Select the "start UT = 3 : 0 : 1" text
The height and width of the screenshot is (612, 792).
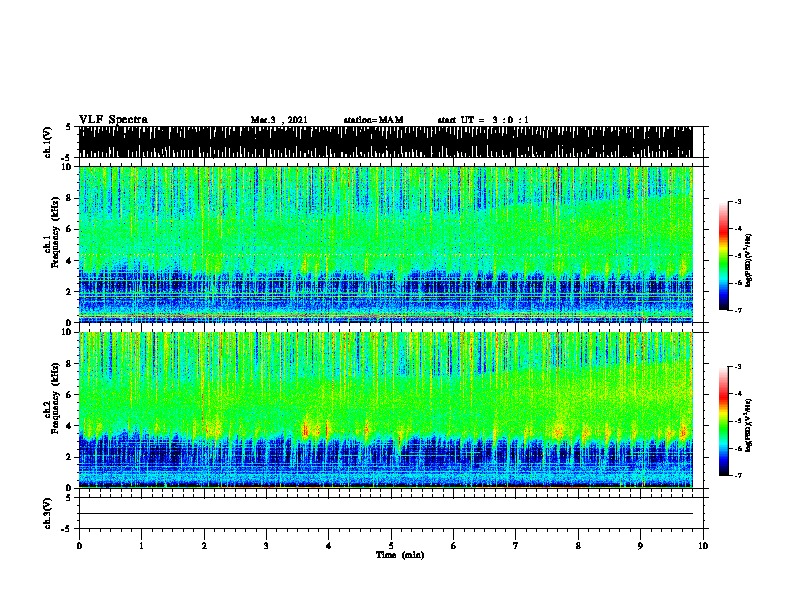(483, 120)
